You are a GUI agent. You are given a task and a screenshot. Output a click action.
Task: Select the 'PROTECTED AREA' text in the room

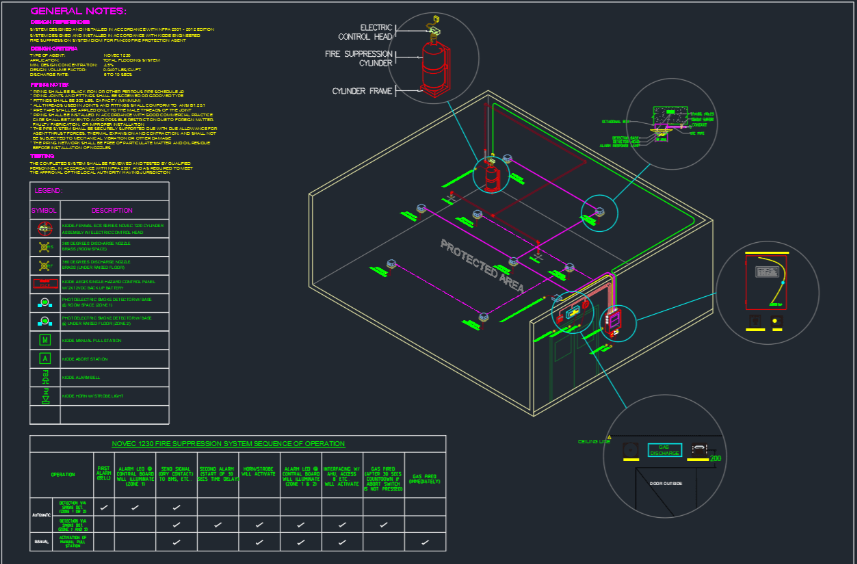click(x=482, y=266)
